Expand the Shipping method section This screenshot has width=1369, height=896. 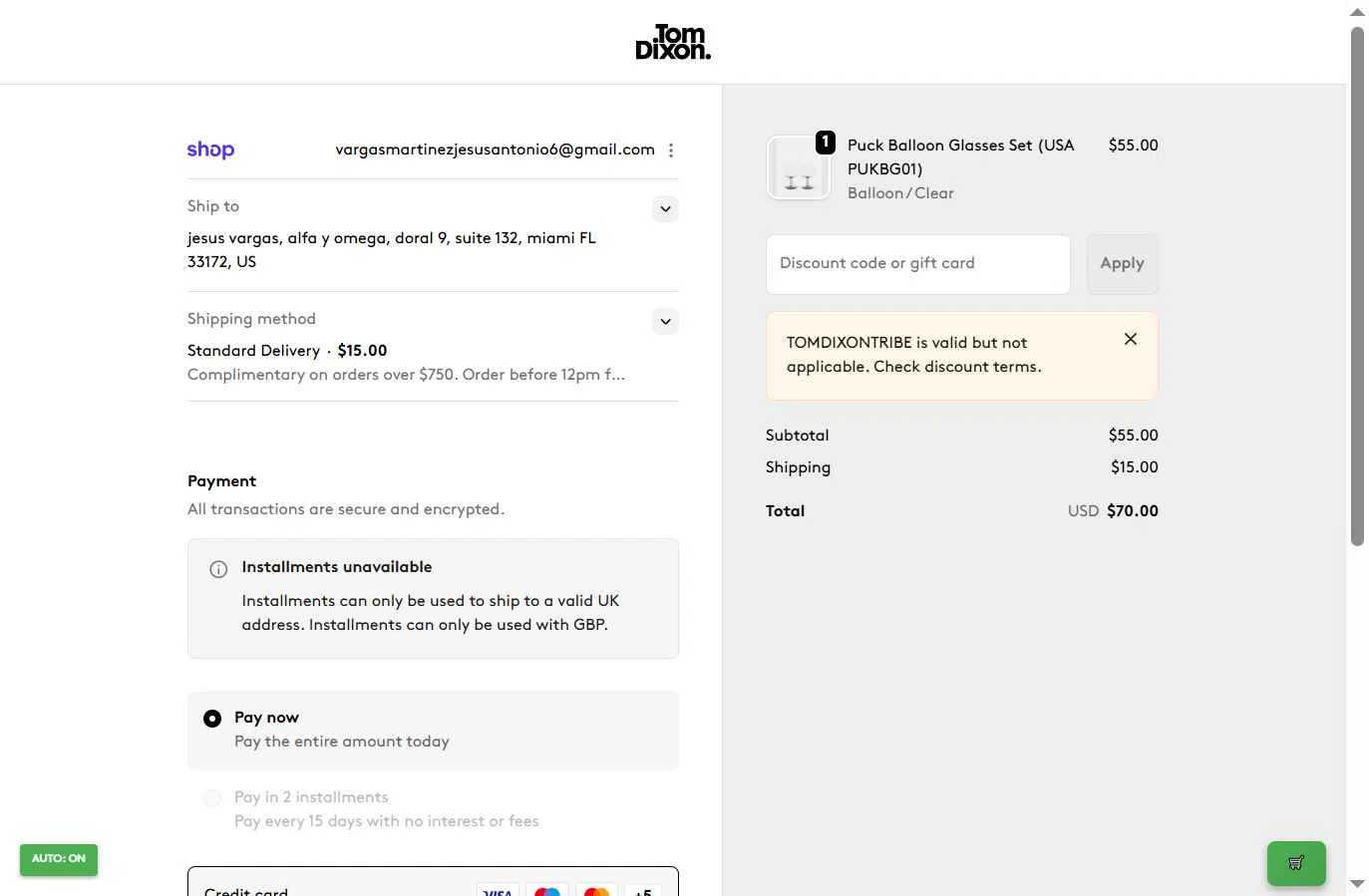[665, 321]
